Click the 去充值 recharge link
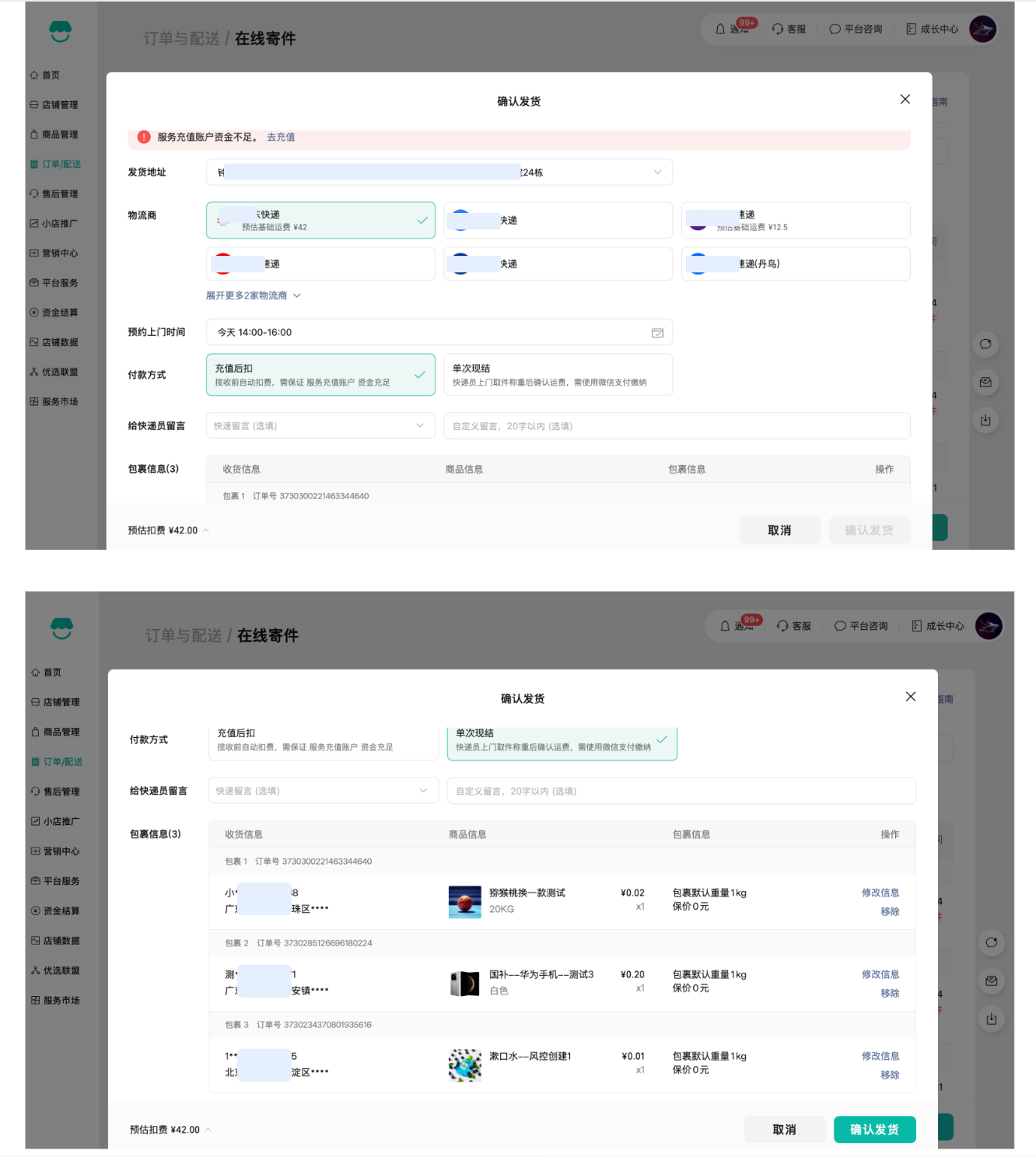1036x1157 pixels. pyautogui.click(x=281, y=137)
